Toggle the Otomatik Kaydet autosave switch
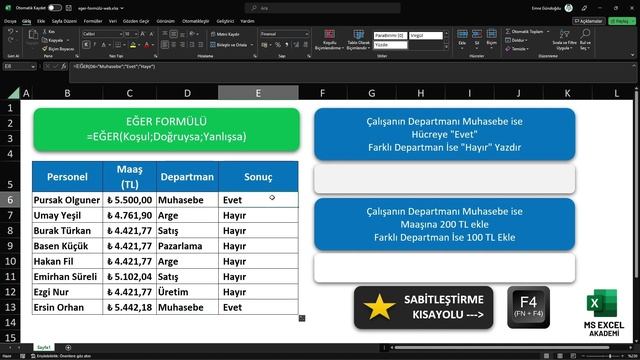 [x=54, y=8]
